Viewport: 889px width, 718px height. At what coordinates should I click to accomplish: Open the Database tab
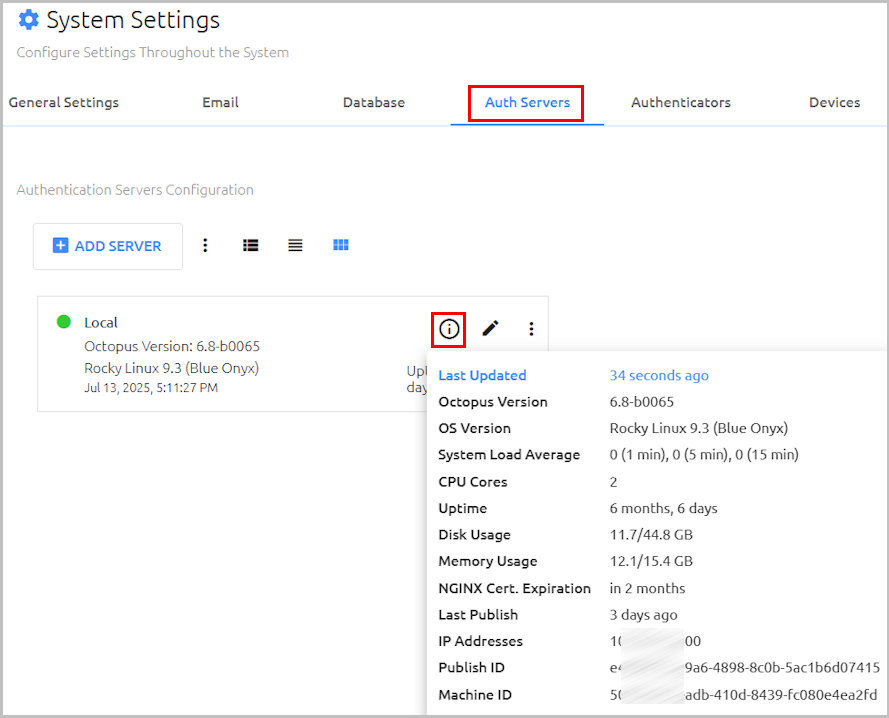(x=374, y=103)
